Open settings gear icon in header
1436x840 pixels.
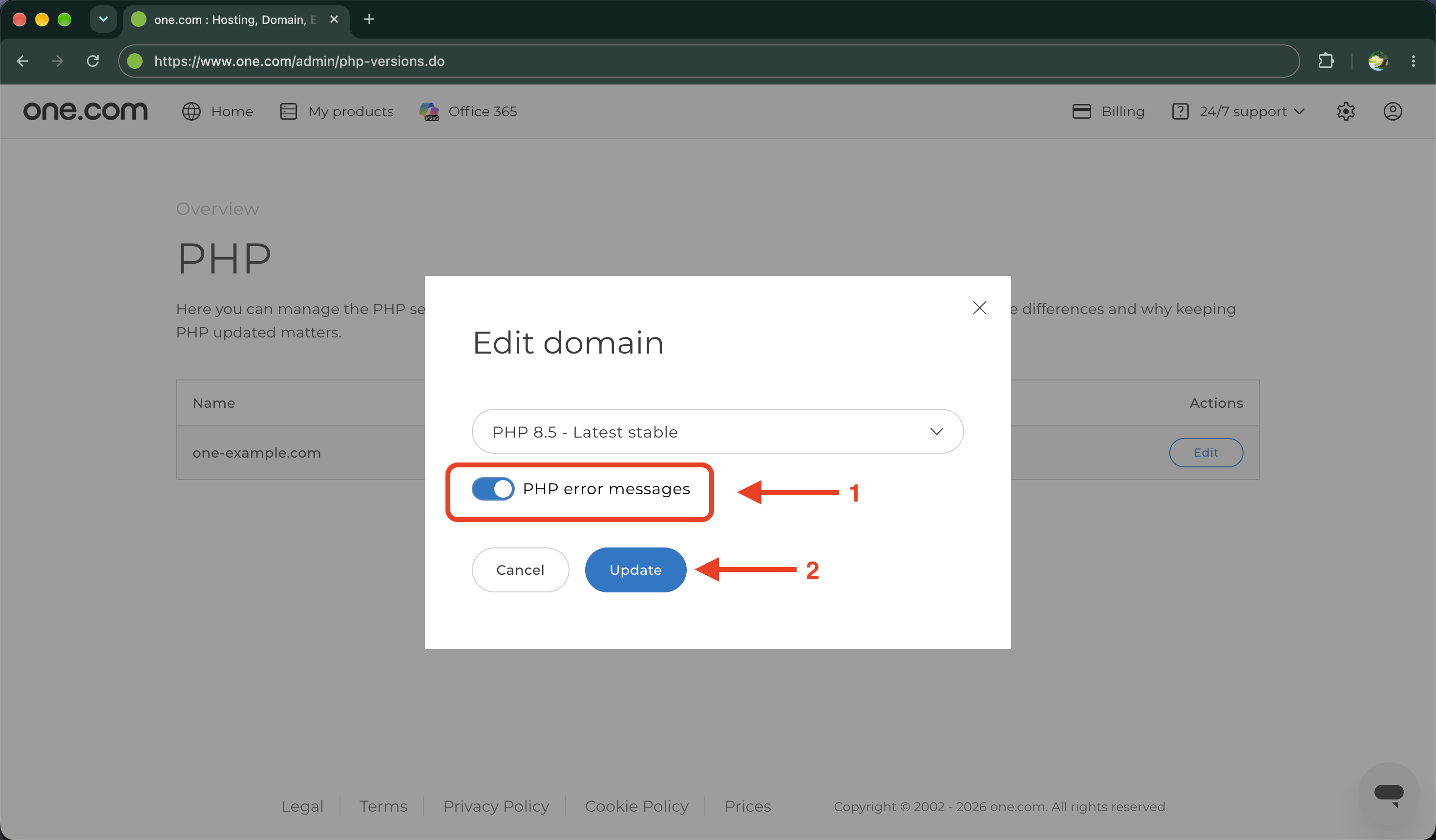coord(1346,111)
